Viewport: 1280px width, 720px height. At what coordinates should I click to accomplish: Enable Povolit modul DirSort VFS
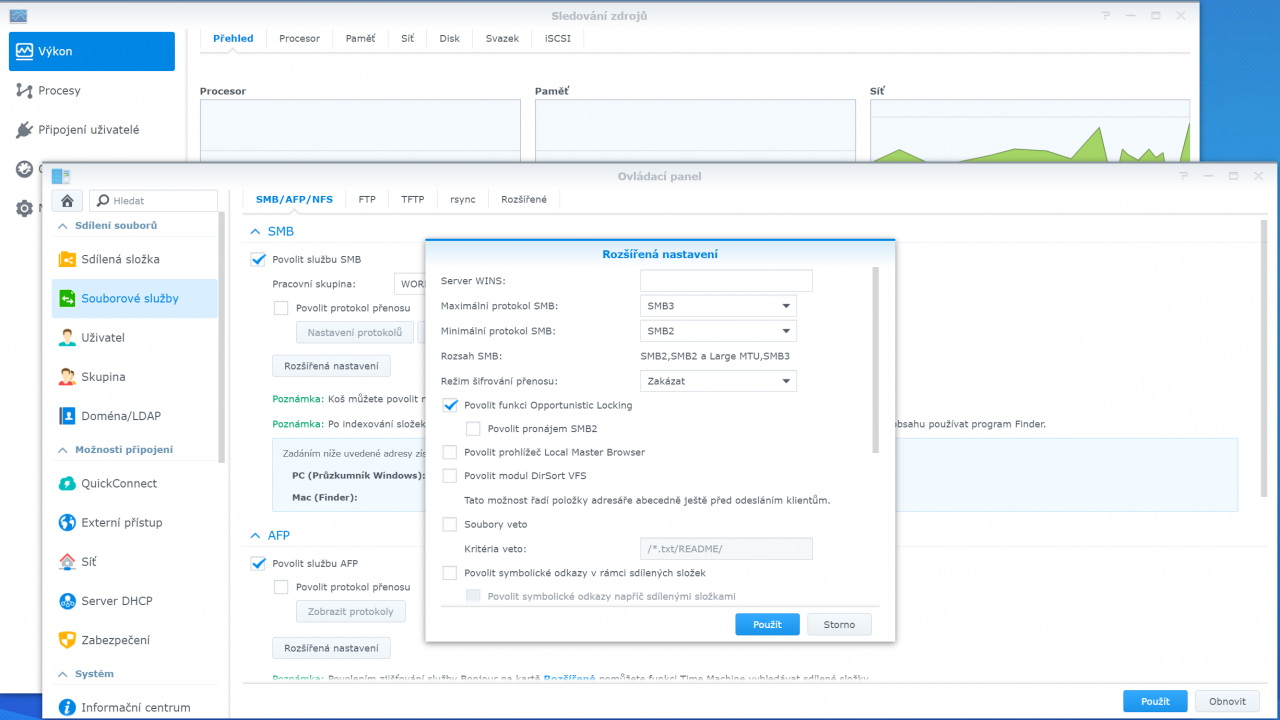pyautogui.click(x=450, y=476)
